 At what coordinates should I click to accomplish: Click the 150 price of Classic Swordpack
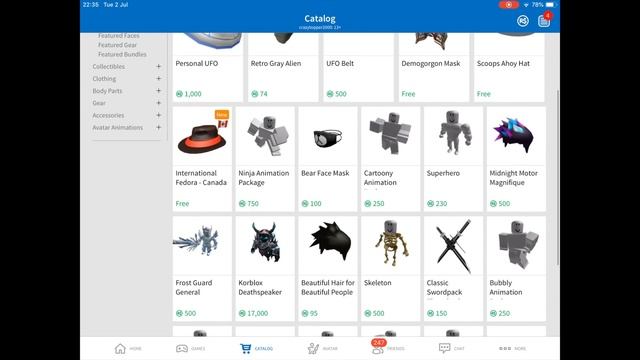(437, 313)
